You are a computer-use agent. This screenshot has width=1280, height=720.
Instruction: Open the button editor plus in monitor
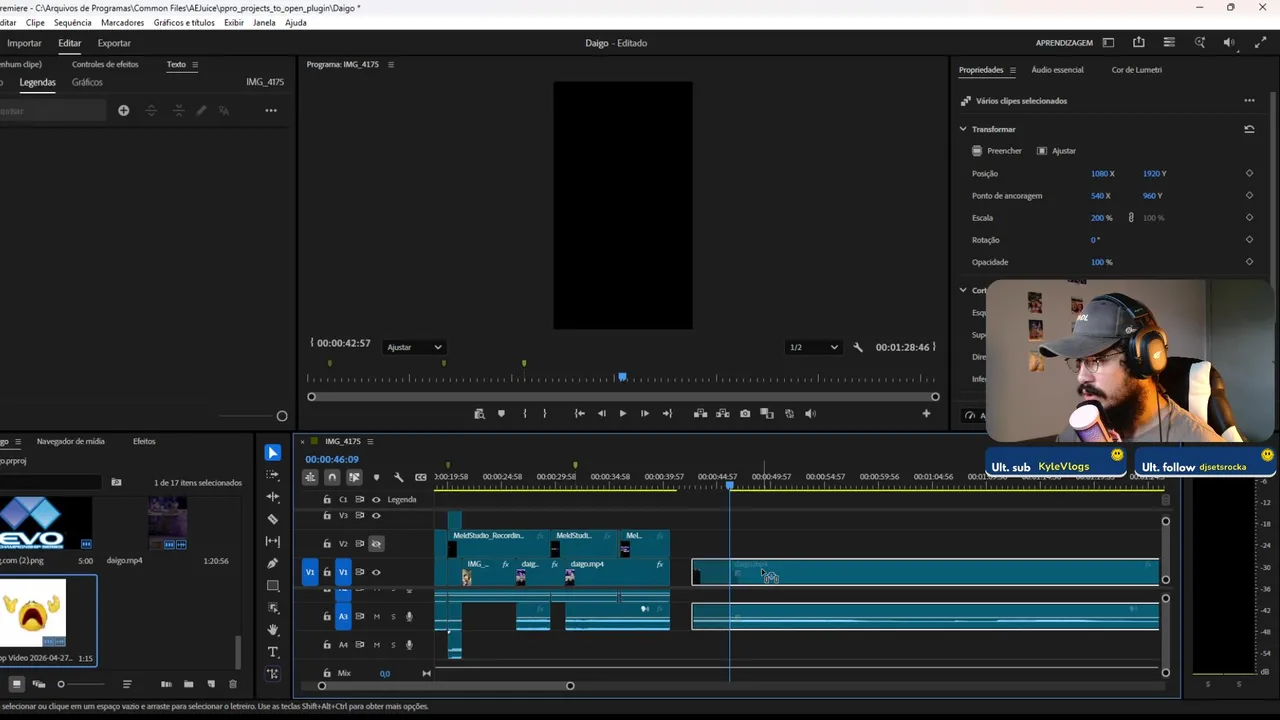(926, 413)
